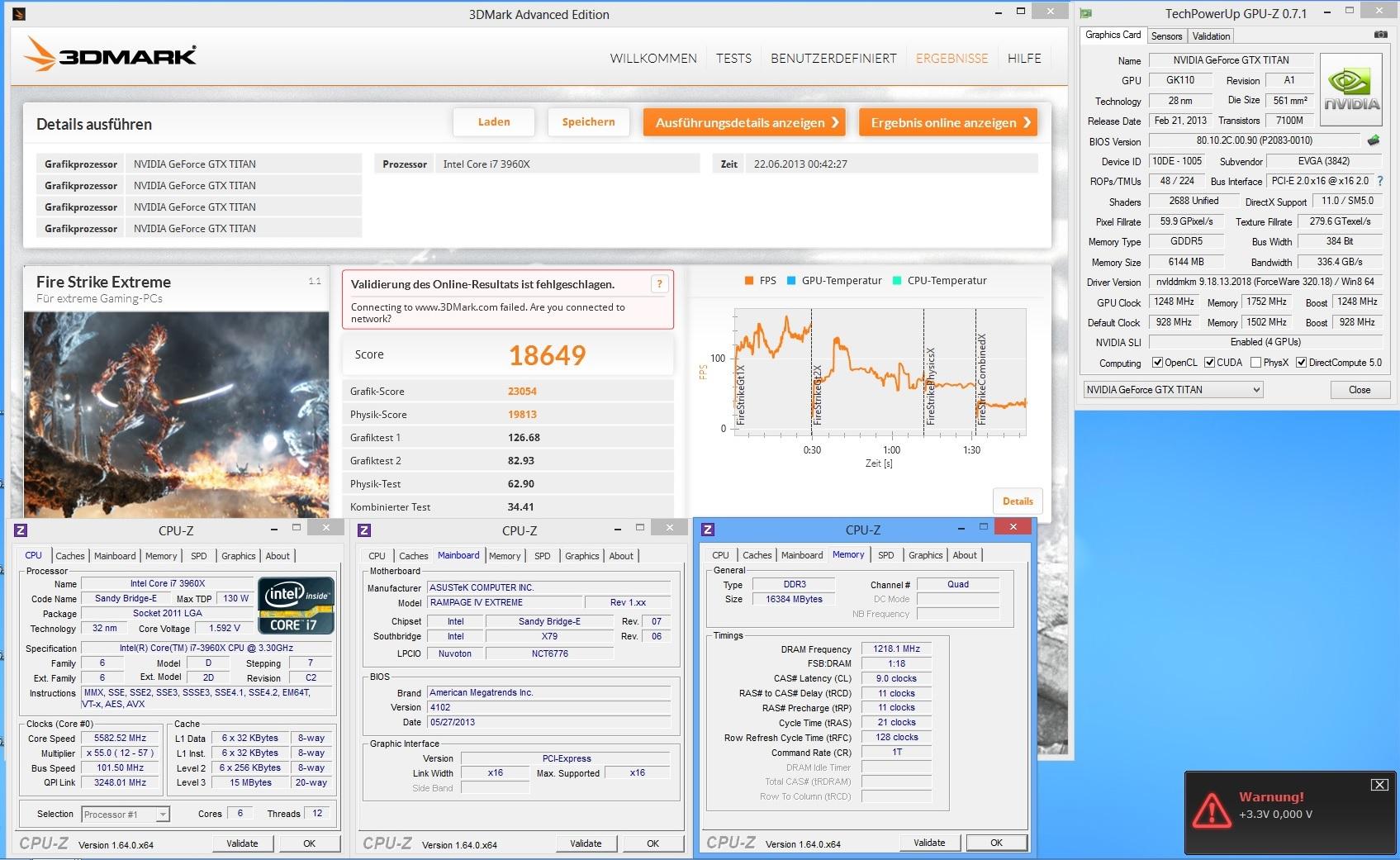Click the CPU-Z icon of the Memory window
This screenshot has width=1400, height=860.
708,530
